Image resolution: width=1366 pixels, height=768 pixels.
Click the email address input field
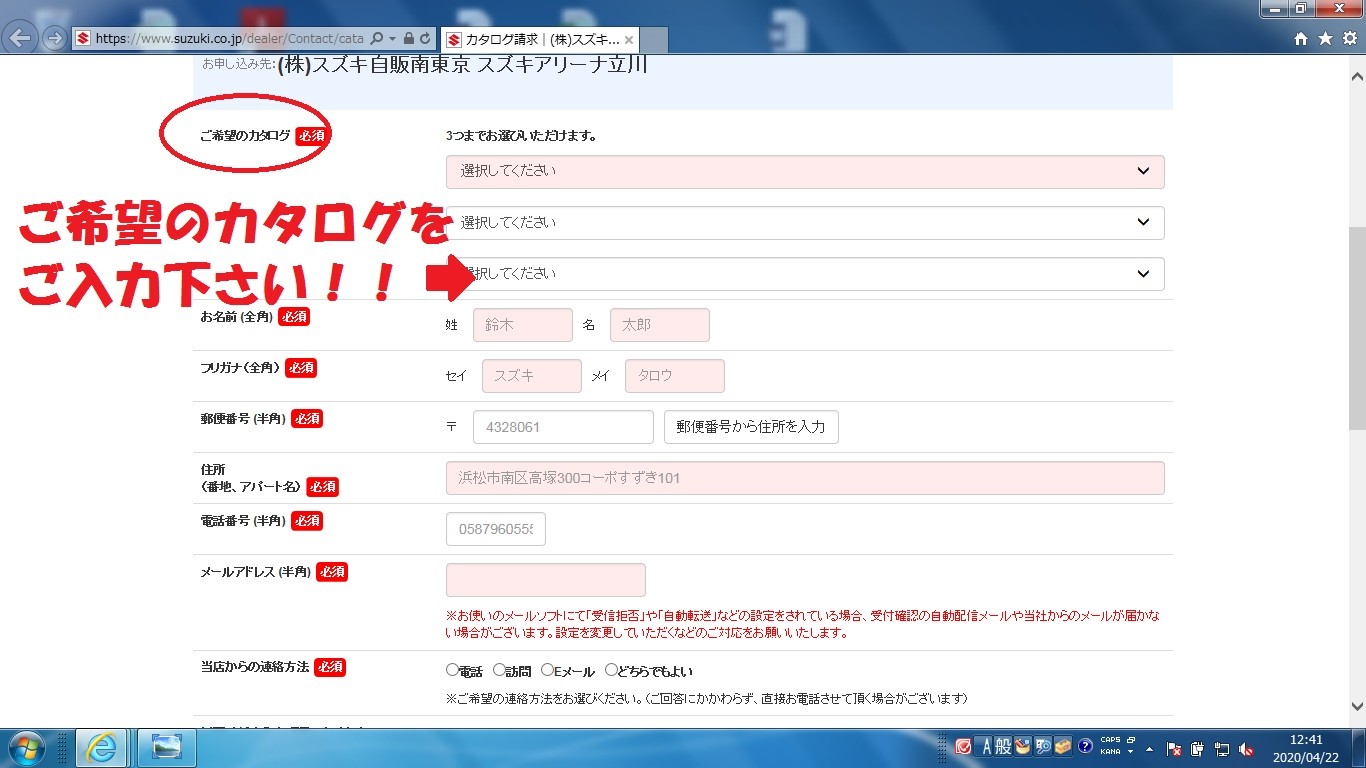pos(545,580)
